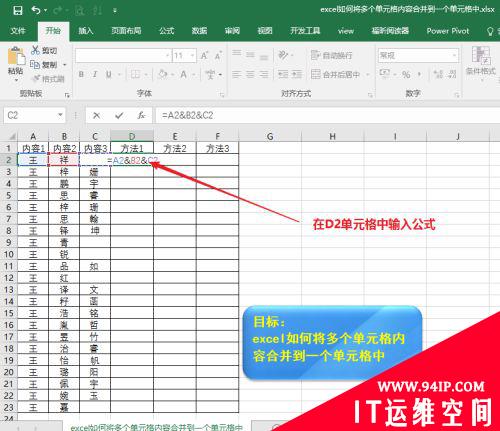Click the Insert Function fx icon
Image resolution: width=500 pixels, height=431 pixels.
point(141,116)
